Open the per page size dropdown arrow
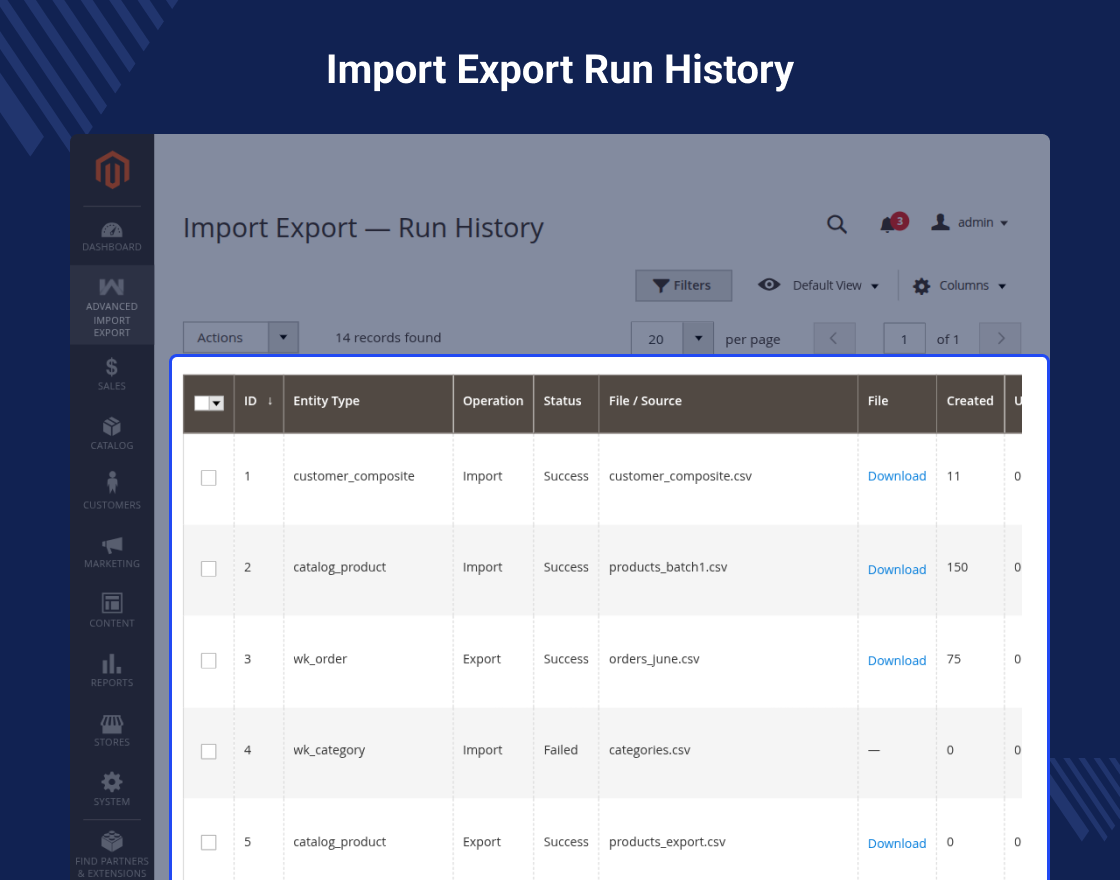The height and width of the screenshot is (880, 1120). [x=699, y=338]
